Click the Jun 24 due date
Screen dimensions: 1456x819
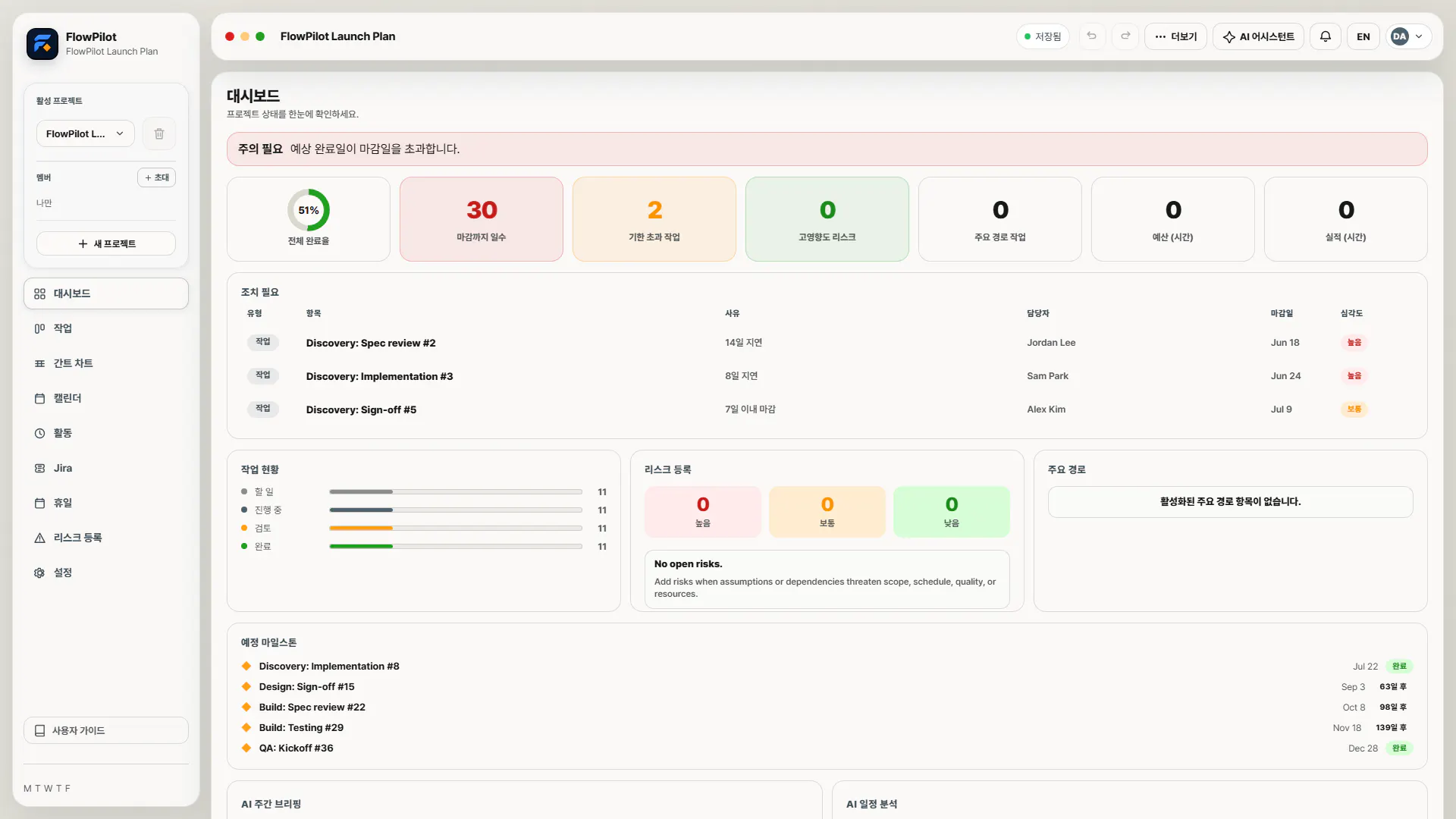[1285, 376]
